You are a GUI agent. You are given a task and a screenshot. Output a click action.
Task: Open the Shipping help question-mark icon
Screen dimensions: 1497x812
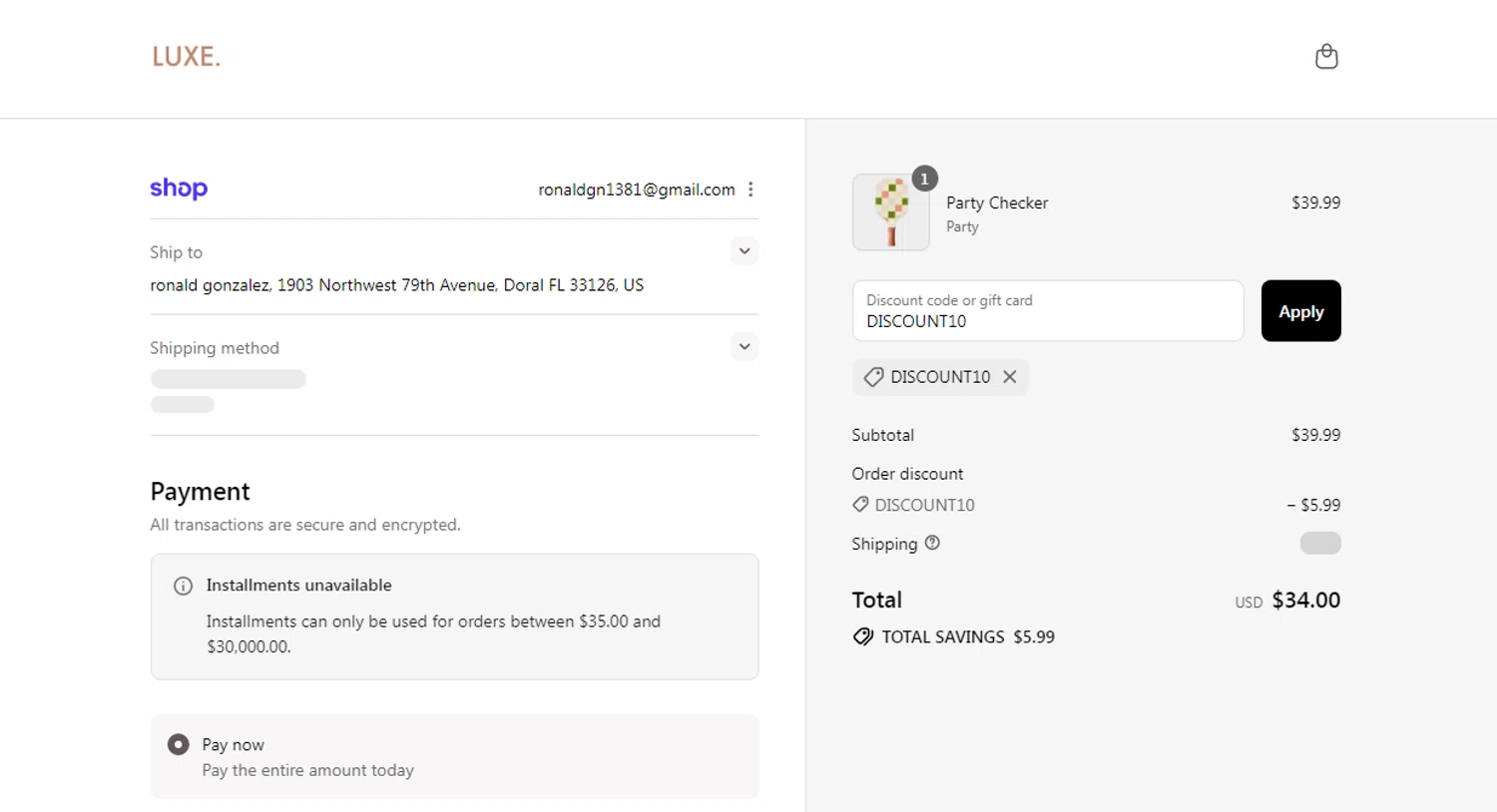[932, 543]
